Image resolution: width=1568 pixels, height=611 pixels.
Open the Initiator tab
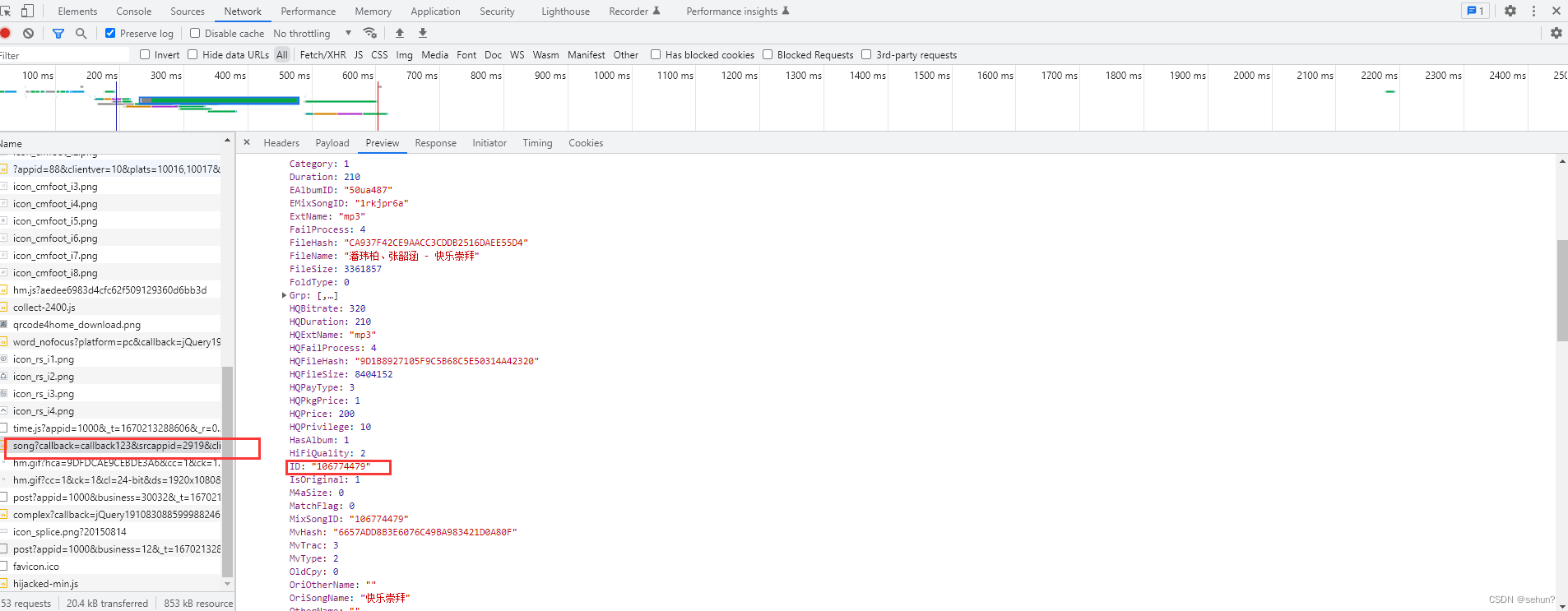pos(489,143)
